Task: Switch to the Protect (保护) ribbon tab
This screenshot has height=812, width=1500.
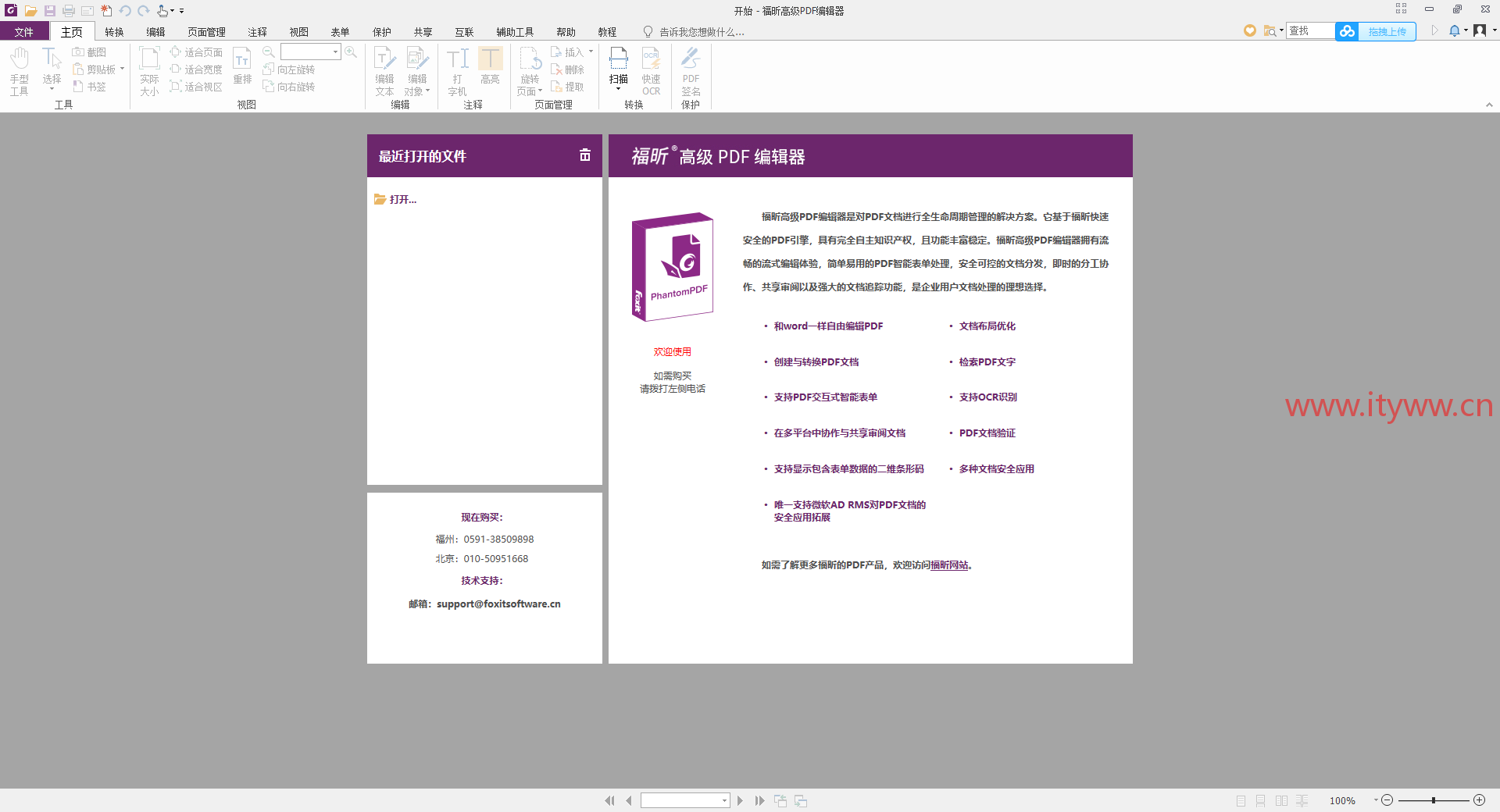Action: (381, 32)
